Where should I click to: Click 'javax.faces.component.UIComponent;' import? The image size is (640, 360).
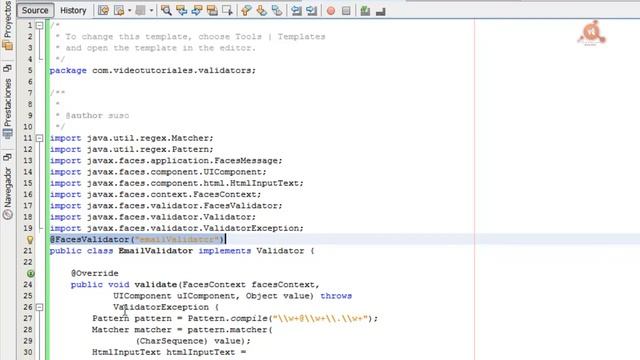point(177,172)
